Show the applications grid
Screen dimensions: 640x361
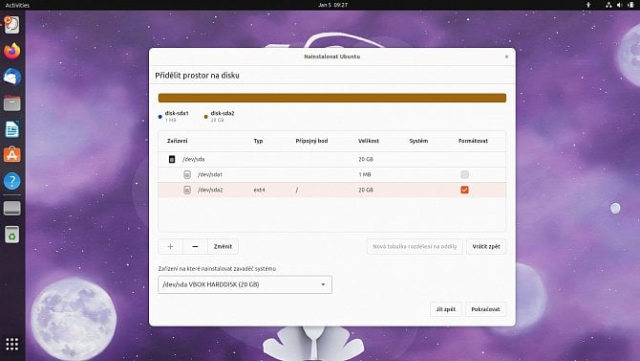point(12,344)
